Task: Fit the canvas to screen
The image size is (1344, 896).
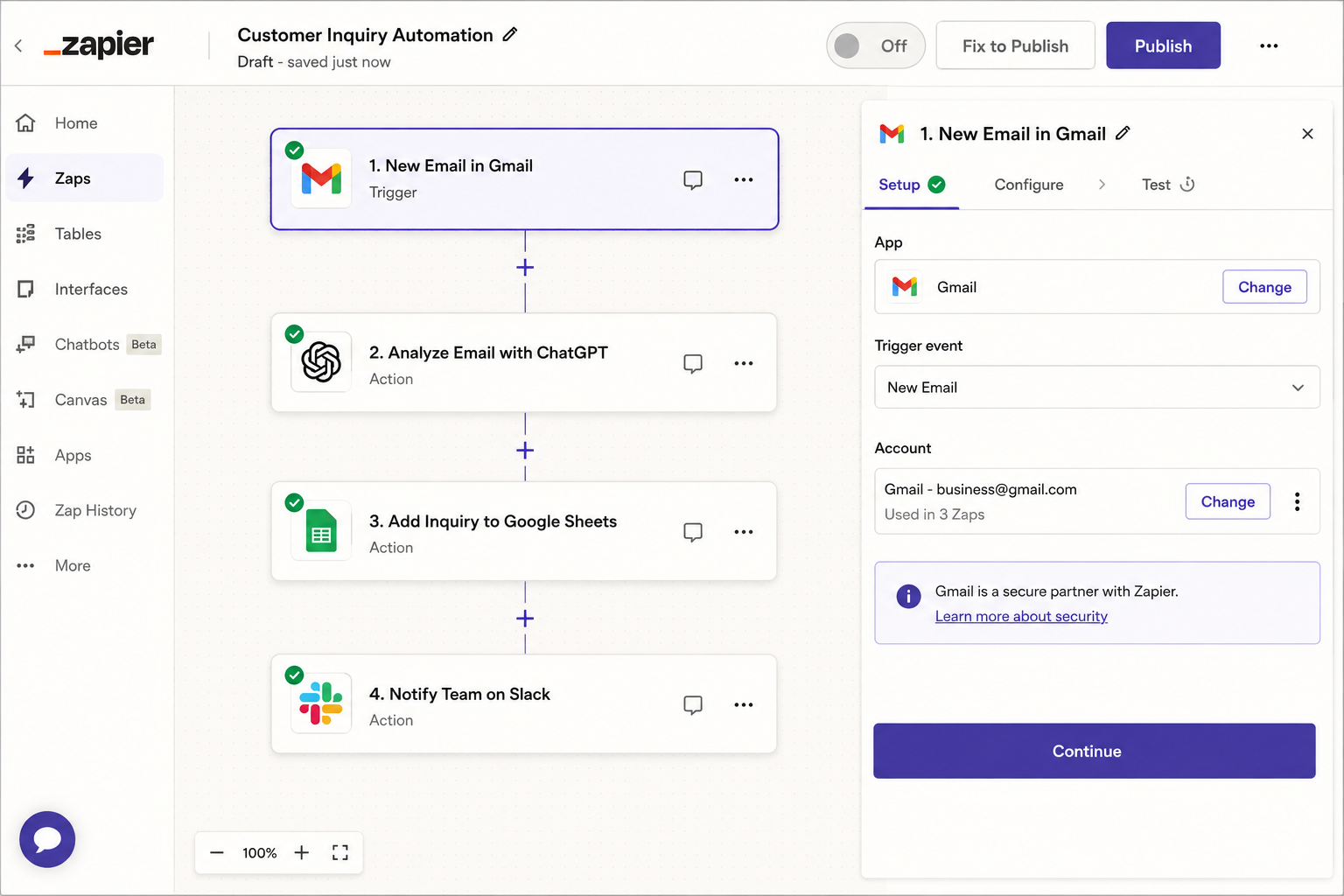Action: pyautogui.click(x=340, y=853)
